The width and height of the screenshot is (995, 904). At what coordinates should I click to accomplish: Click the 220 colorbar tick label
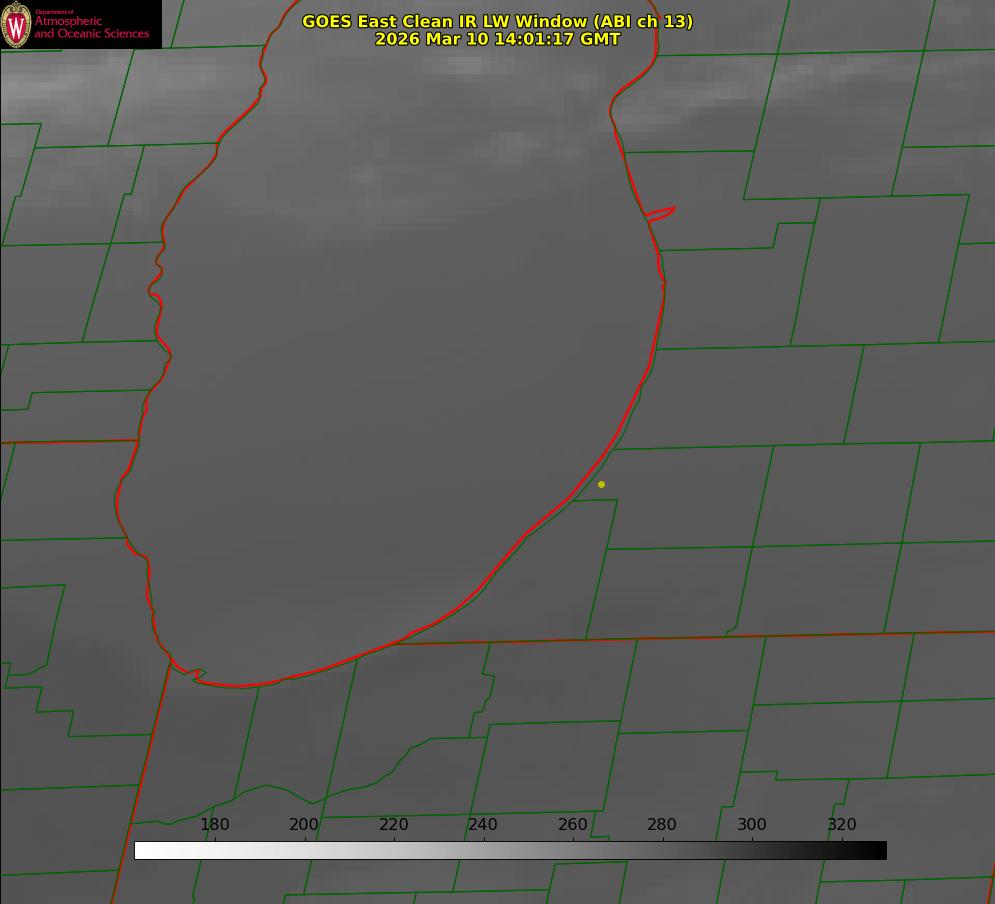coord(394,825)
